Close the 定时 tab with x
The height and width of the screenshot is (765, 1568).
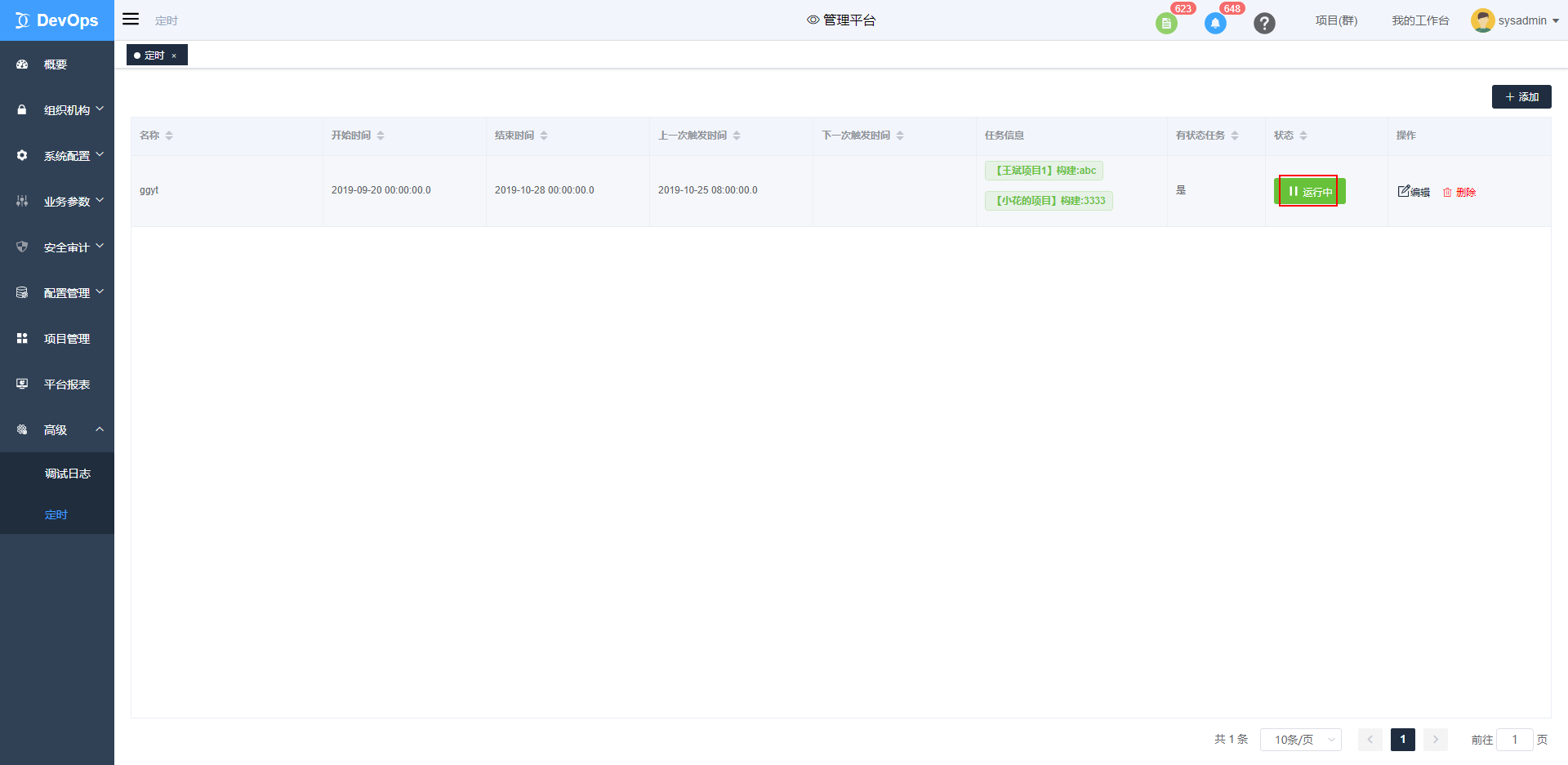click(174, 56)
